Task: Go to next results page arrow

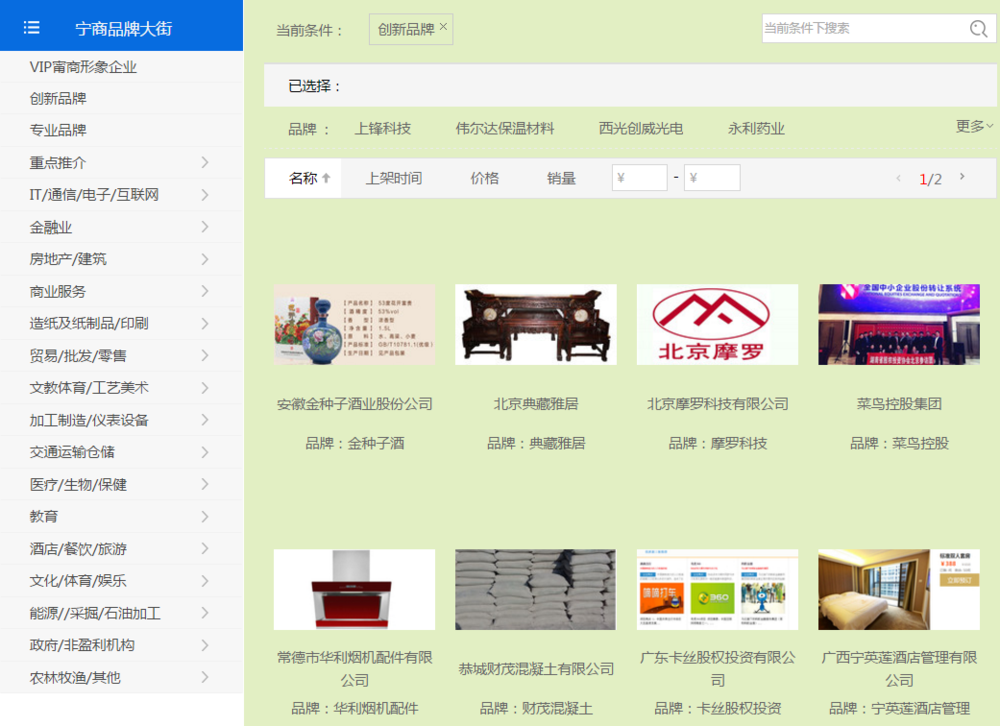Action: click(962, 177)
